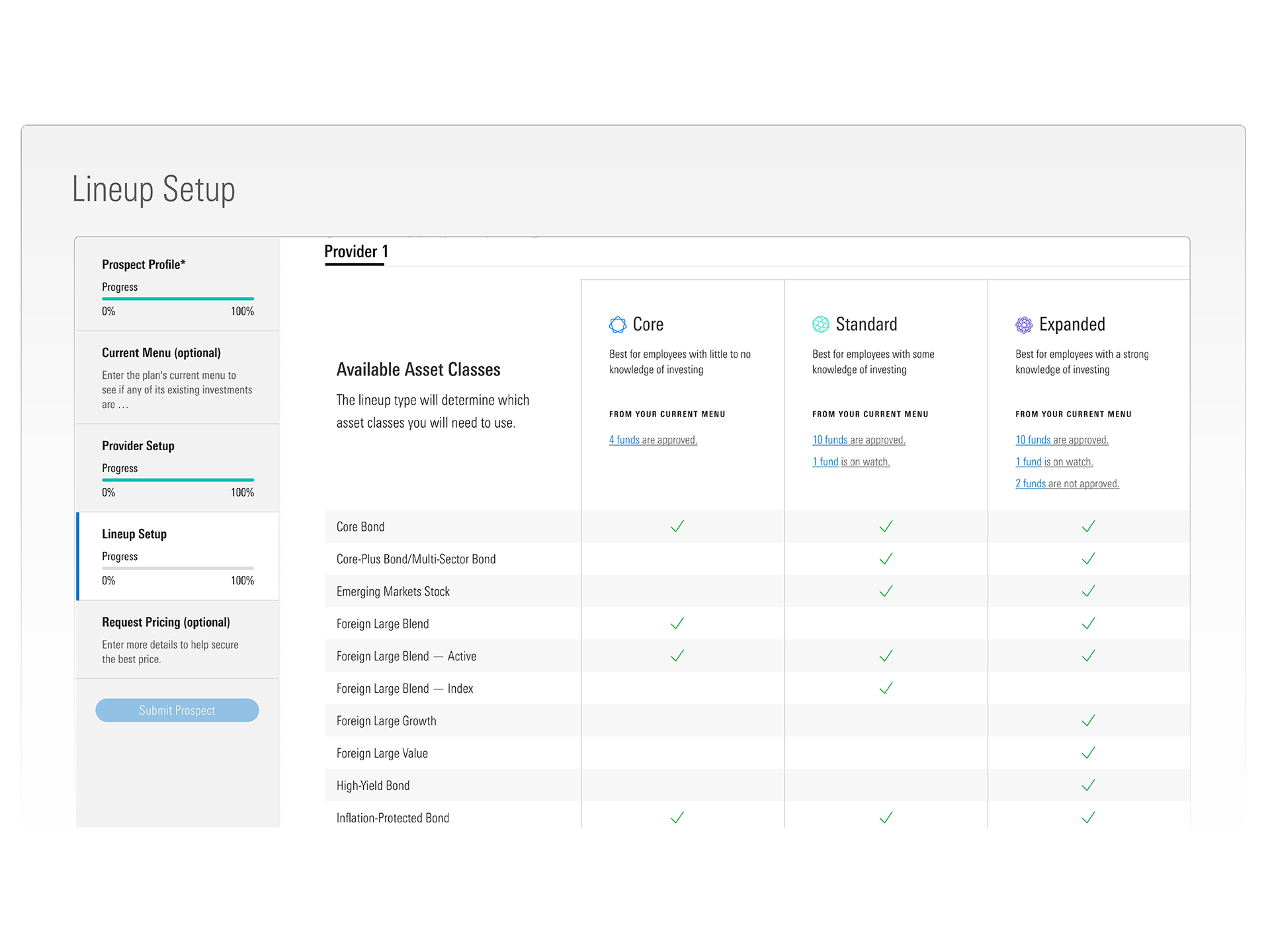
Task: Click Foreign Large Blend Index checkmark under Standard
Action: click(886, 688)
